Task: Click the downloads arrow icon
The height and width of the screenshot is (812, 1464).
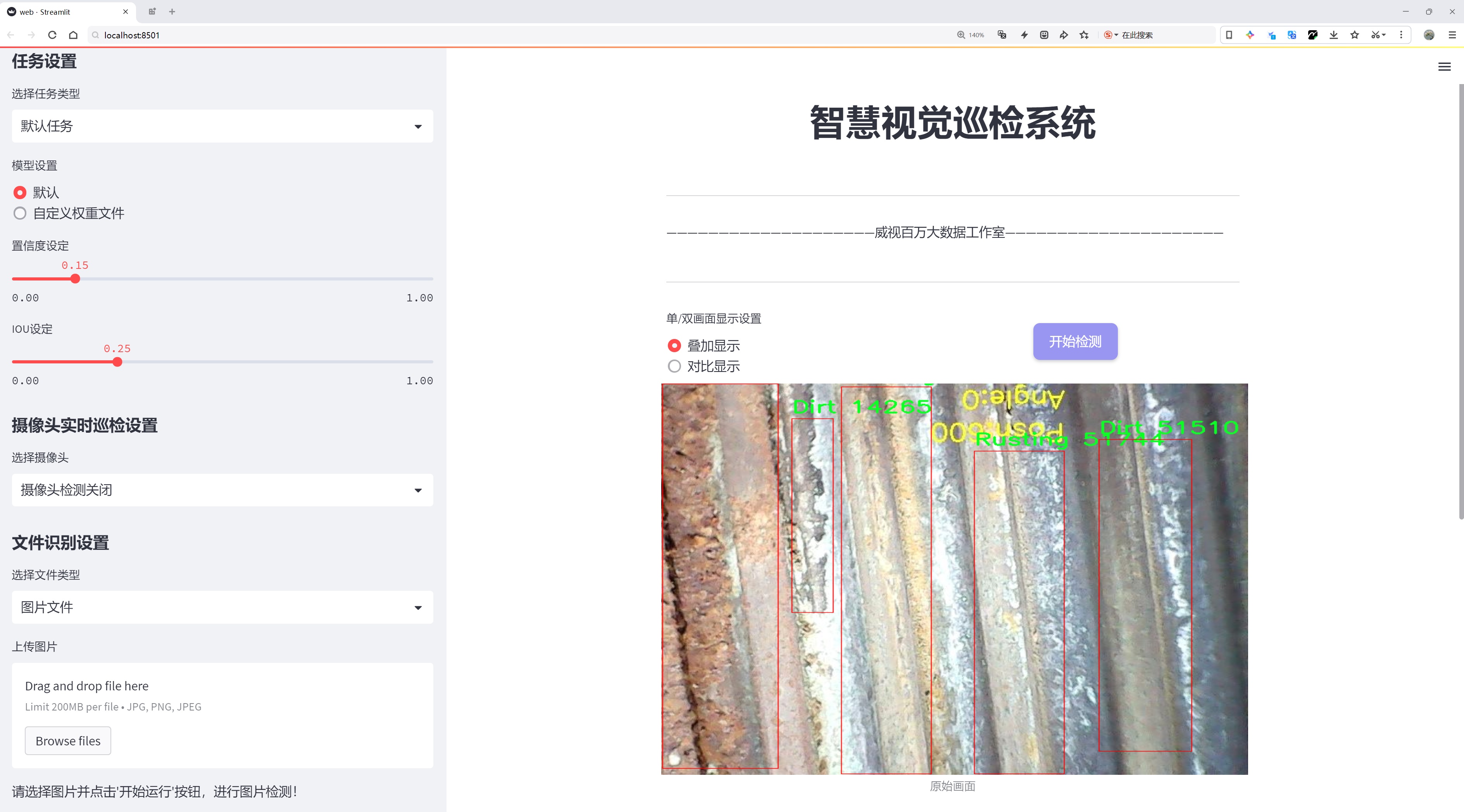Action: click(x=1333, y=35)
